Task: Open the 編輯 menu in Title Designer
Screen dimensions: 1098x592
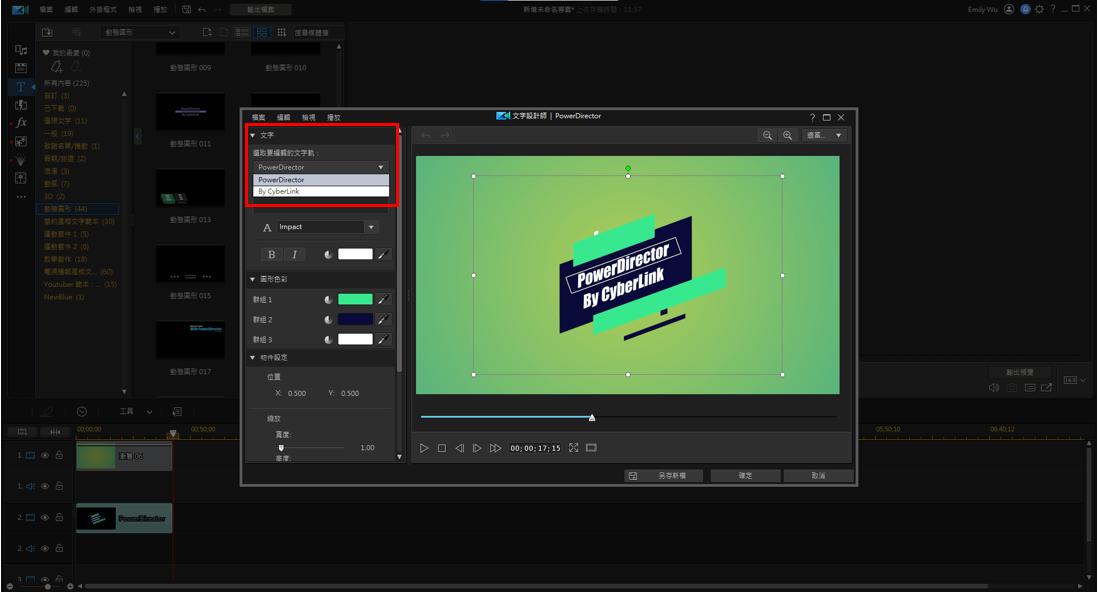Action: tap(284, 117)
